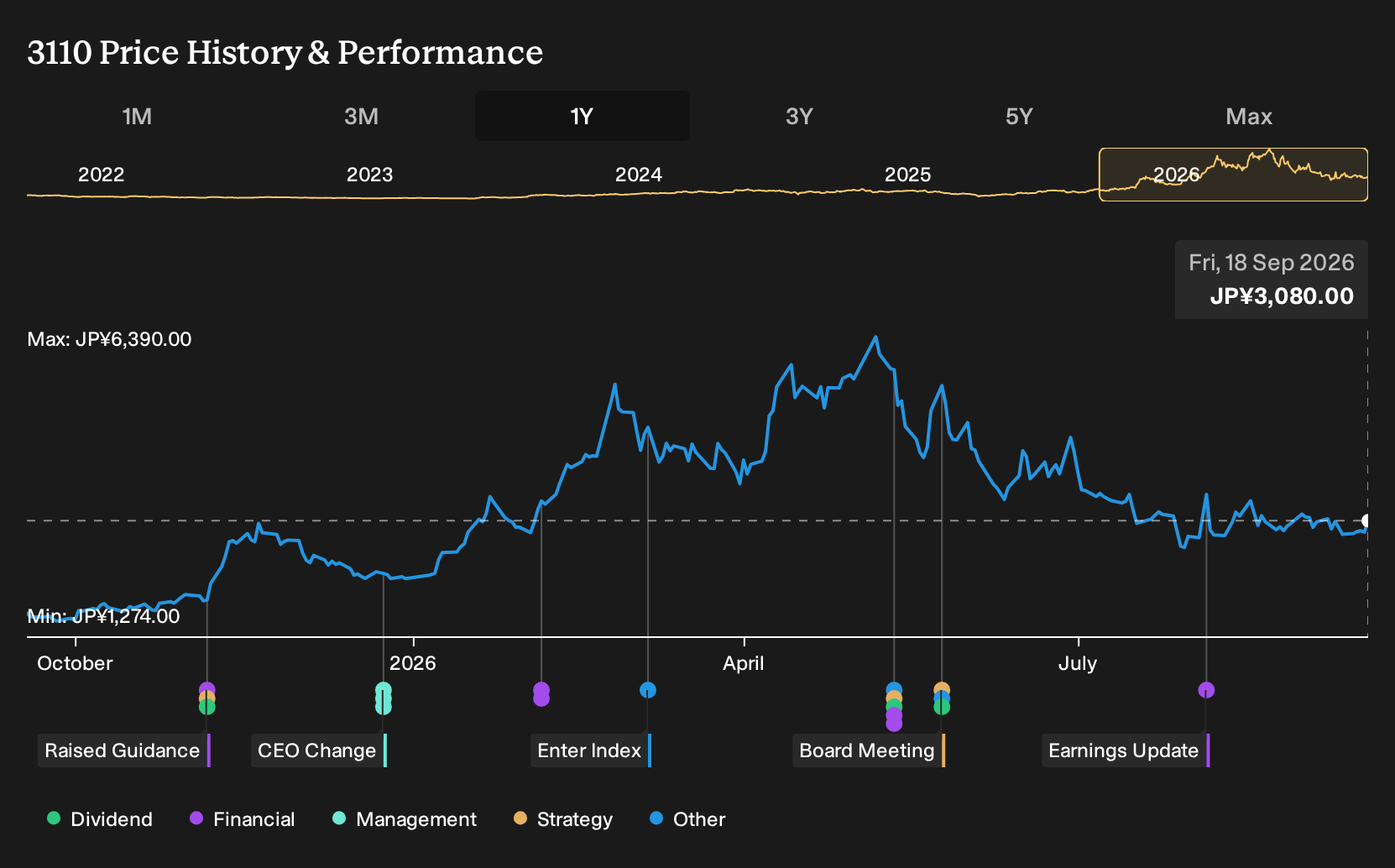Click the Fri, 18 Sep 2026 price tooltip
Viewport: 1395px width, 868px height.
pyautogui.click(x=1272, y=280)
